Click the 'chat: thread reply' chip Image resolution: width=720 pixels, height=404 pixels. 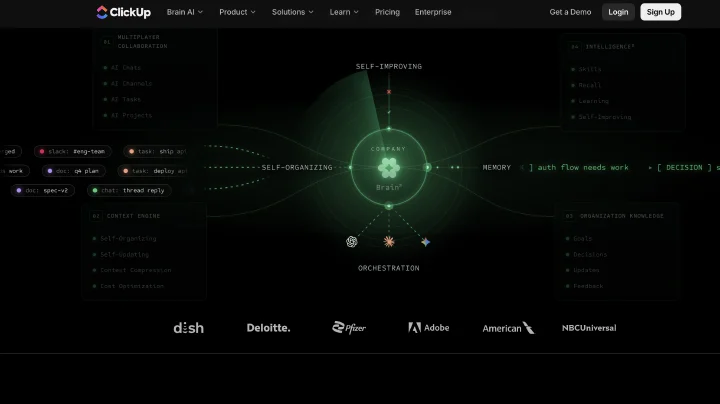129,190
